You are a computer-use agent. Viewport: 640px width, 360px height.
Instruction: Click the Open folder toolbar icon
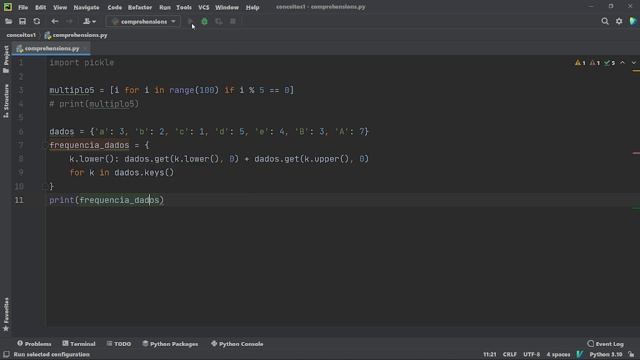pos(9,21)
